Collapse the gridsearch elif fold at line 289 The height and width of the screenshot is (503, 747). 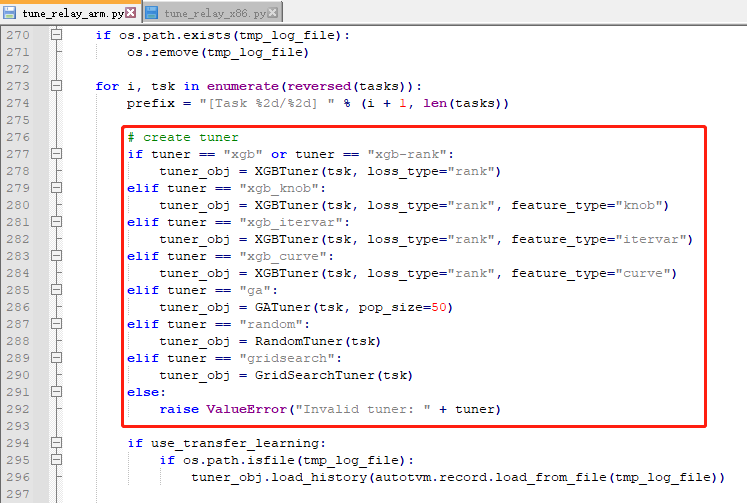coord(56,358)
